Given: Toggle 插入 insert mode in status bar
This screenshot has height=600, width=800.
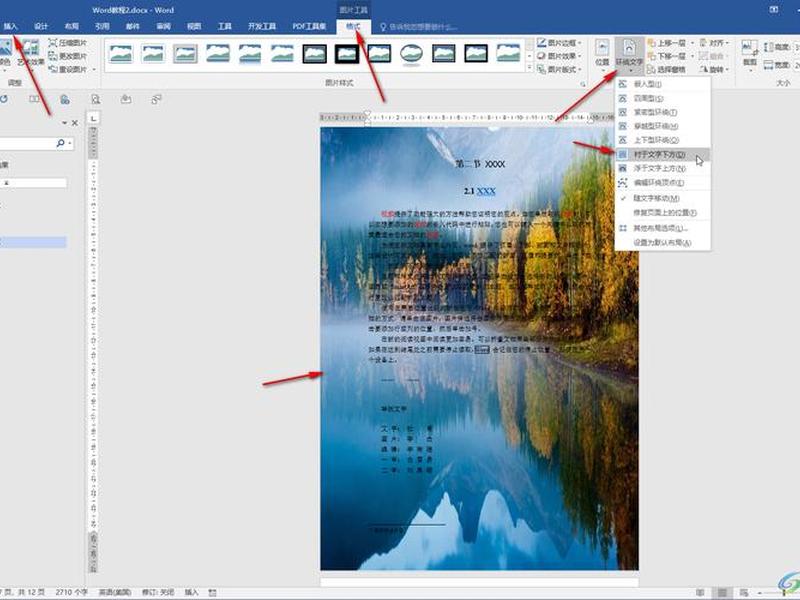Looking at the screenshot, I should (x=191, y=592).
